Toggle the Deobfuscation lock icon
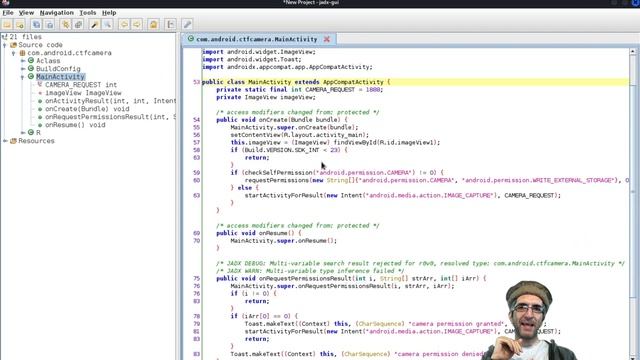Screen dimensions: 640x360 [153, 24]
